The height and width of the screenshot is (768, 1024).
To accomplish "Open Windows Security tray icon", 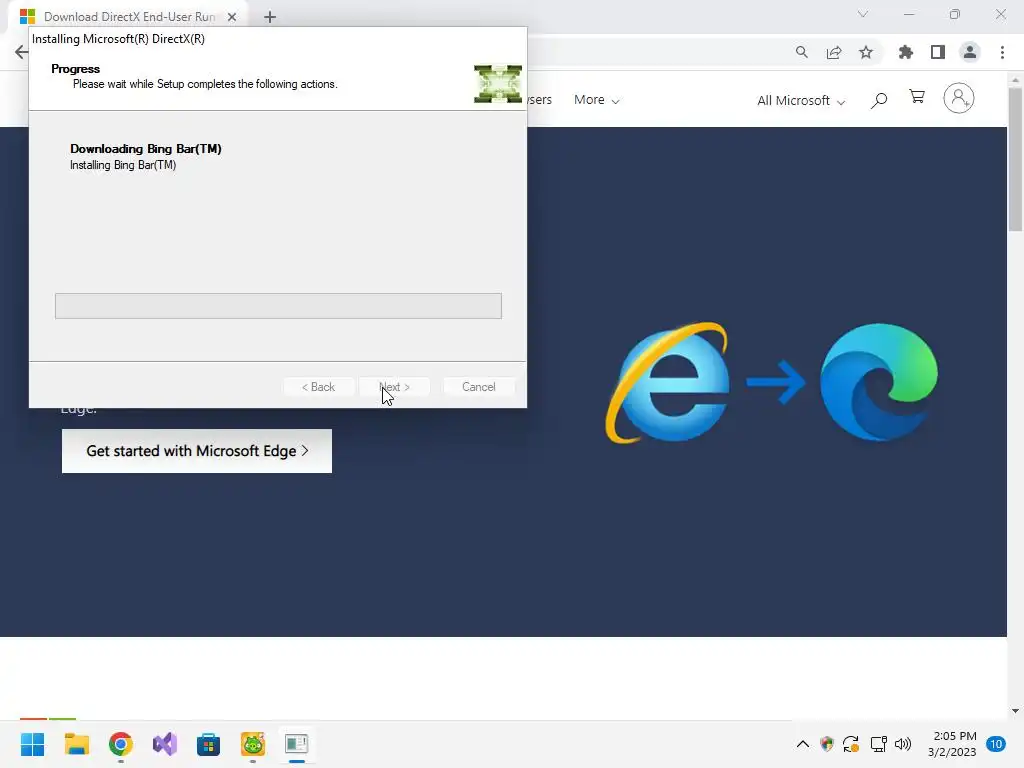I will [827, 744].
